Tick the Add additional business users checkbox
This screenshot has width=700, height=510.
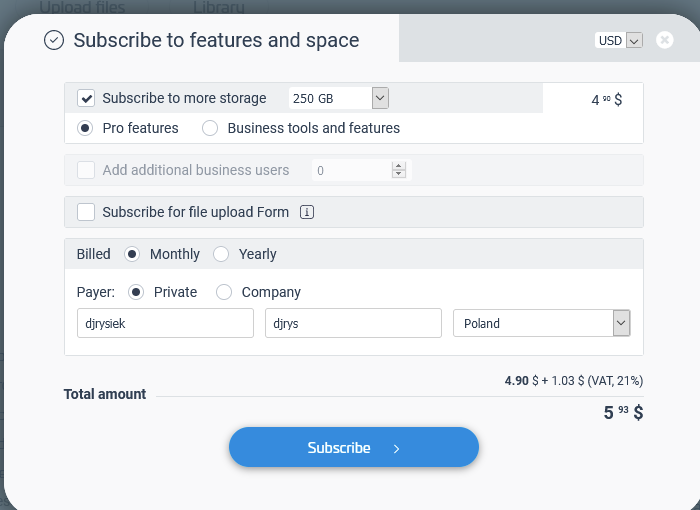coord(87,170)
